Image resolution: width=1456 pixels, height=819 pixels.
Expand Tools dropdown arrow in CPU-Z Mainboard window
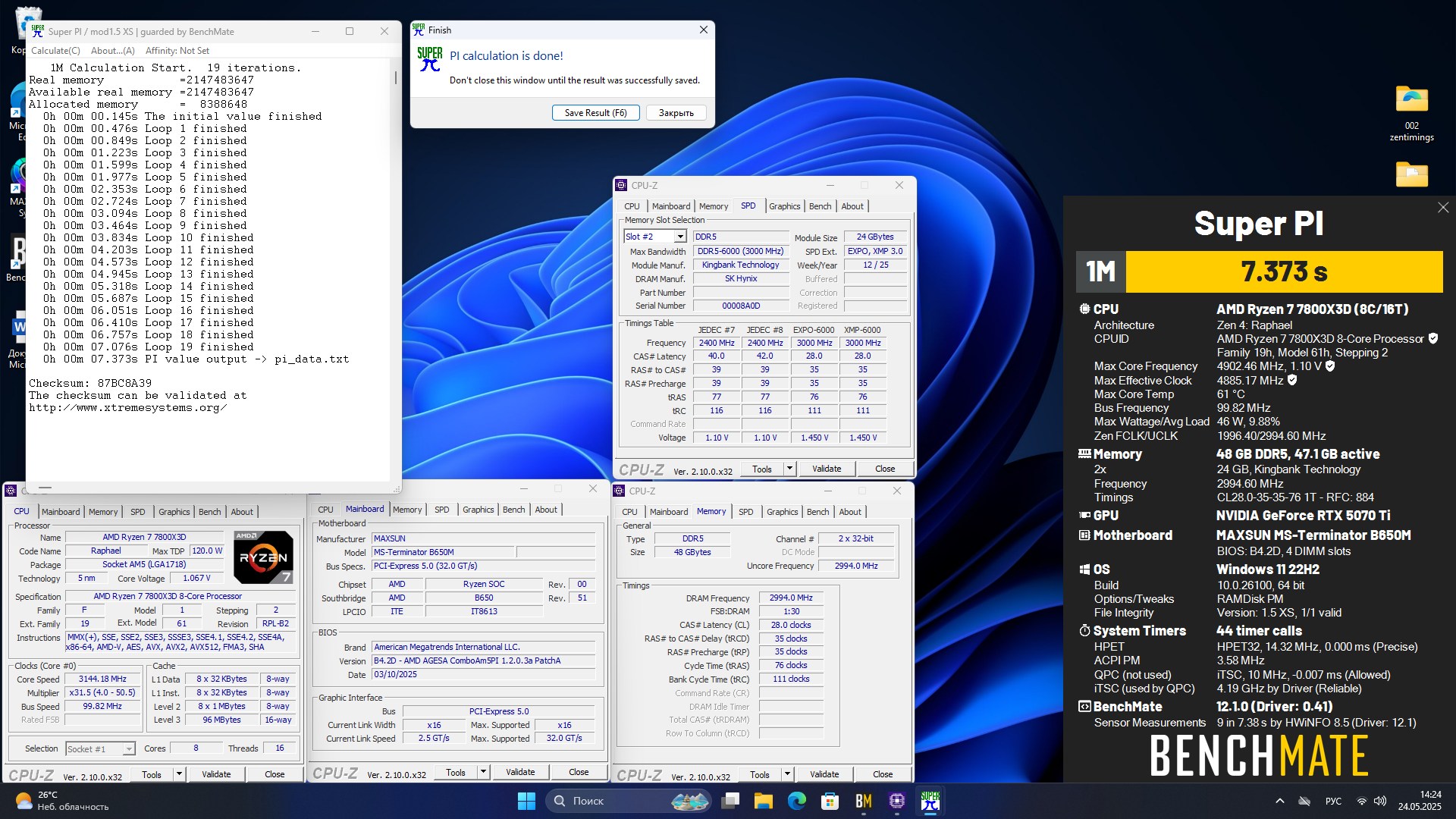[483, 772]
